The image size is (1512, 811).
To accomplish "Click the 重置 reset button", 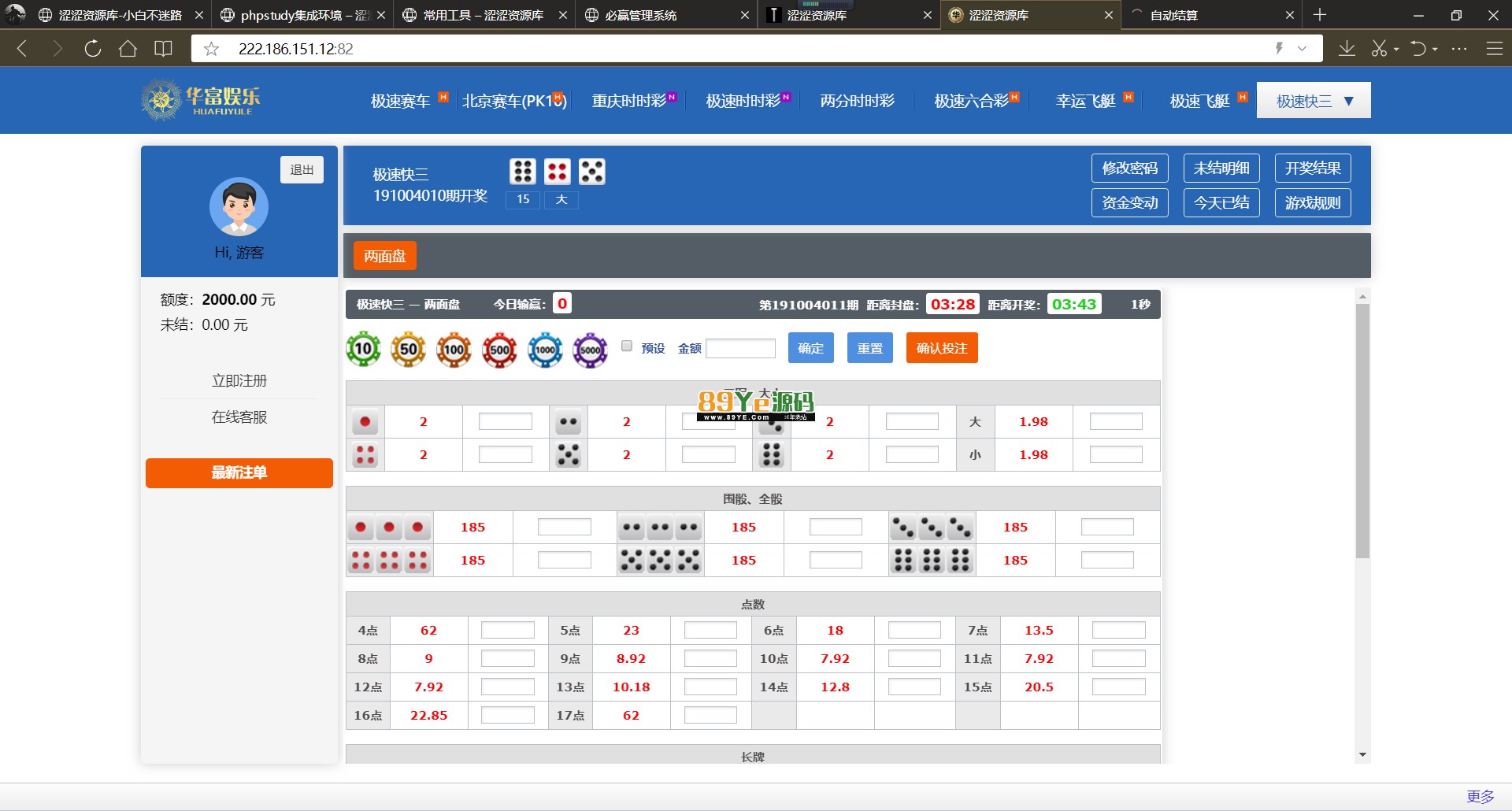I will pos(869,348).
